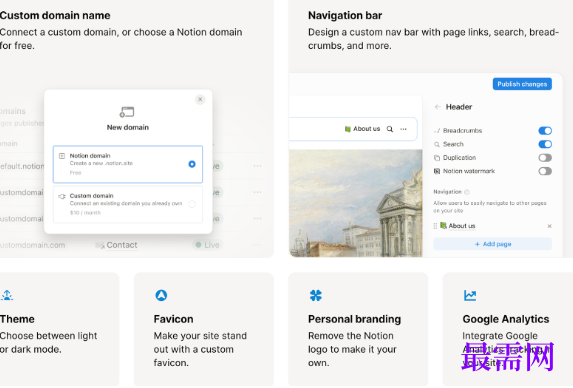Viewport: 573px width, 388px height.
Task: Click the Google Analytics chart icon
Action: click(470, 295)
